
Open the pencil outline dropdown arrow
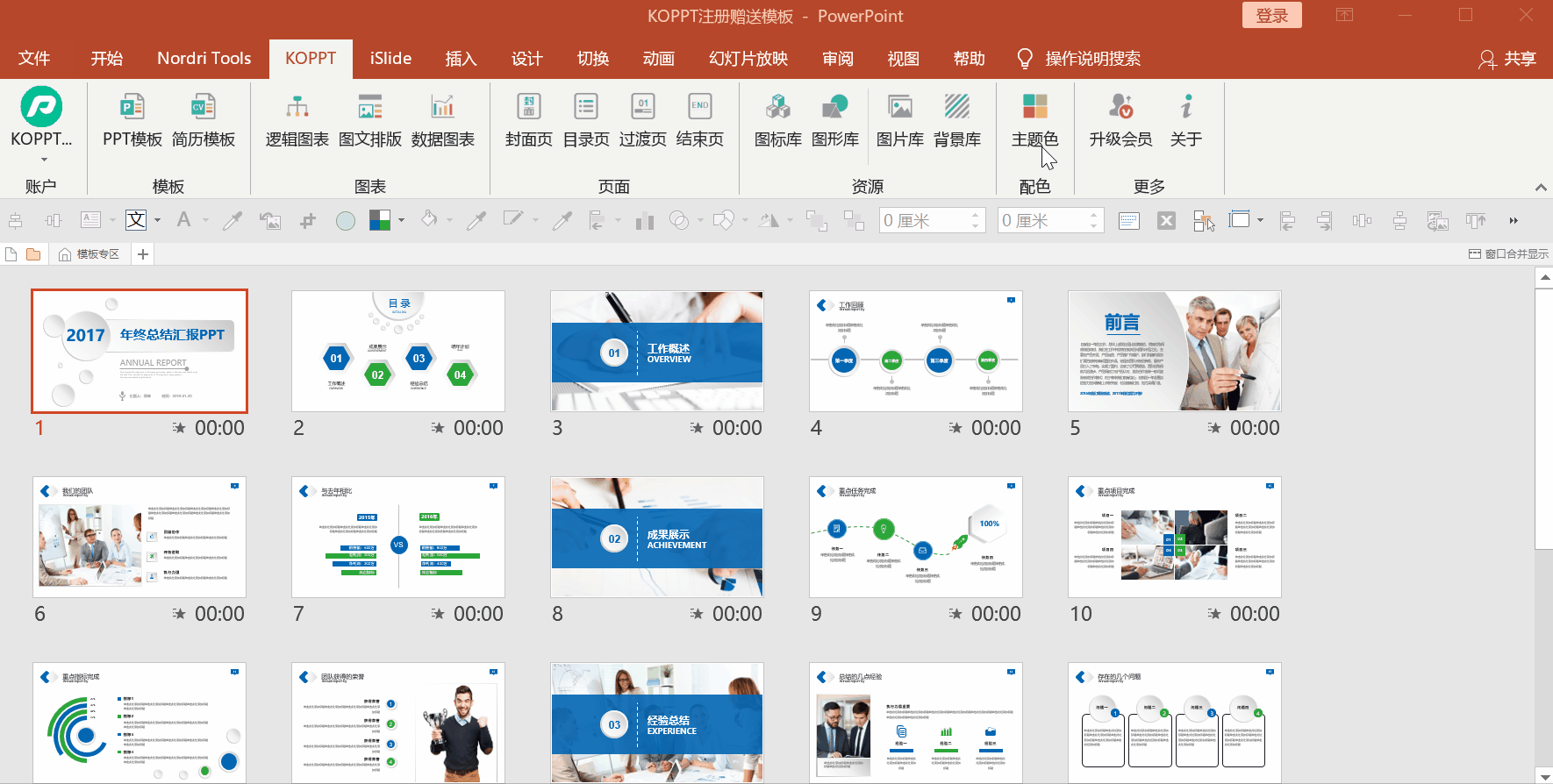(535, 221)
